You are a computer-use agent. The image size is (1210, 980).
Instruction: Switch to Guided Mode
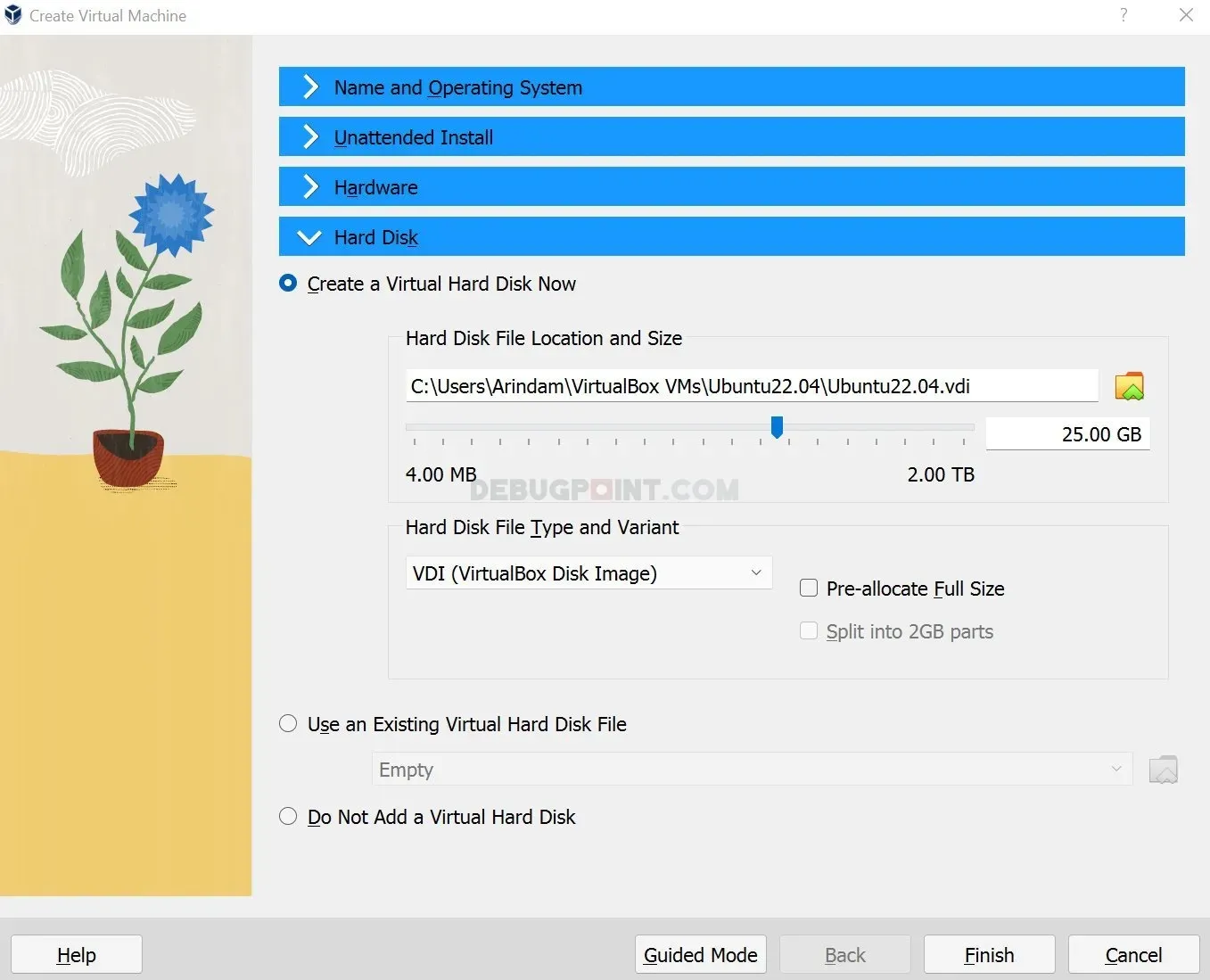click(x=700, y=955)
